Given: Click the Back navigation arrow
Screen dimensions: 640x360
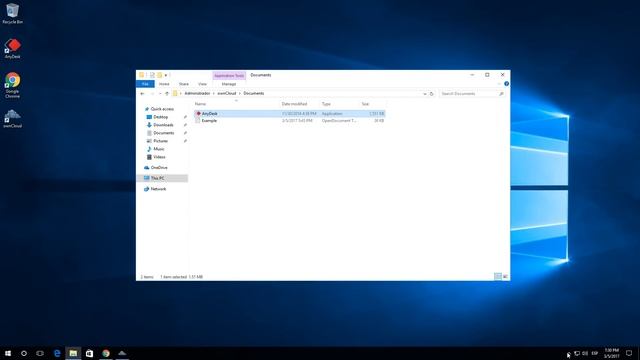Looking at the screenshot, I should pos(142,93).
